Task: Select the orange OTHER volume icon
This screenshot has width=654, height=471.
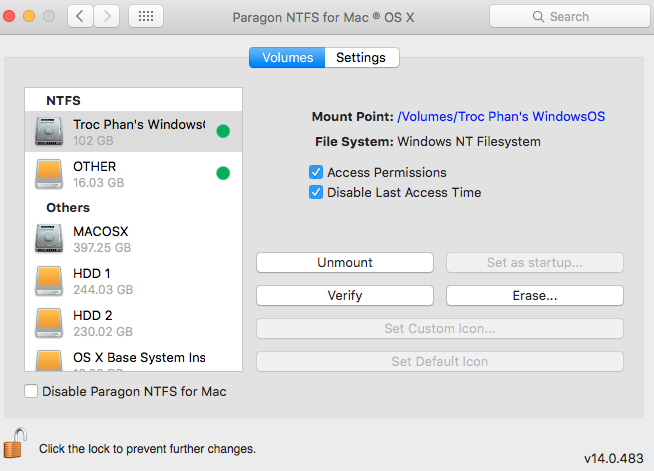Action: point(50,174)
